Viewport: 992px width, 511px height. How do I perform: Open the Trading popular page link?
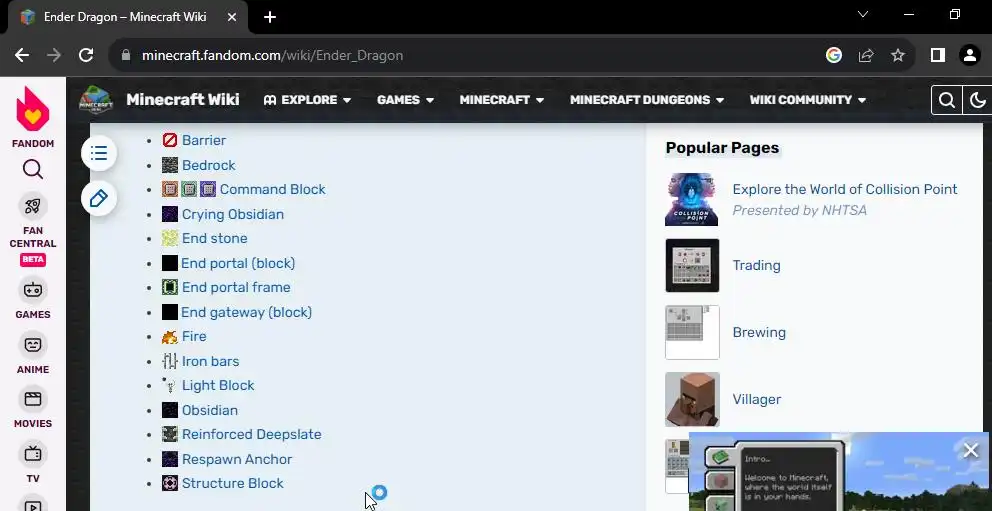(x=757, y=266)
